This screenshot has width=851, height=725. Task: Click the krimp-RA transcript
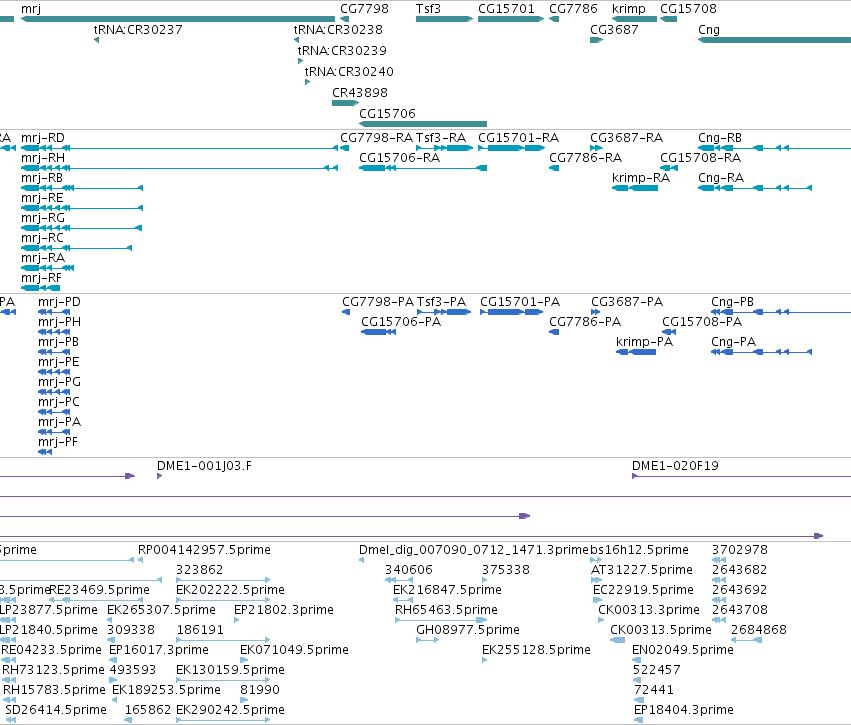[x=635, y=188]
